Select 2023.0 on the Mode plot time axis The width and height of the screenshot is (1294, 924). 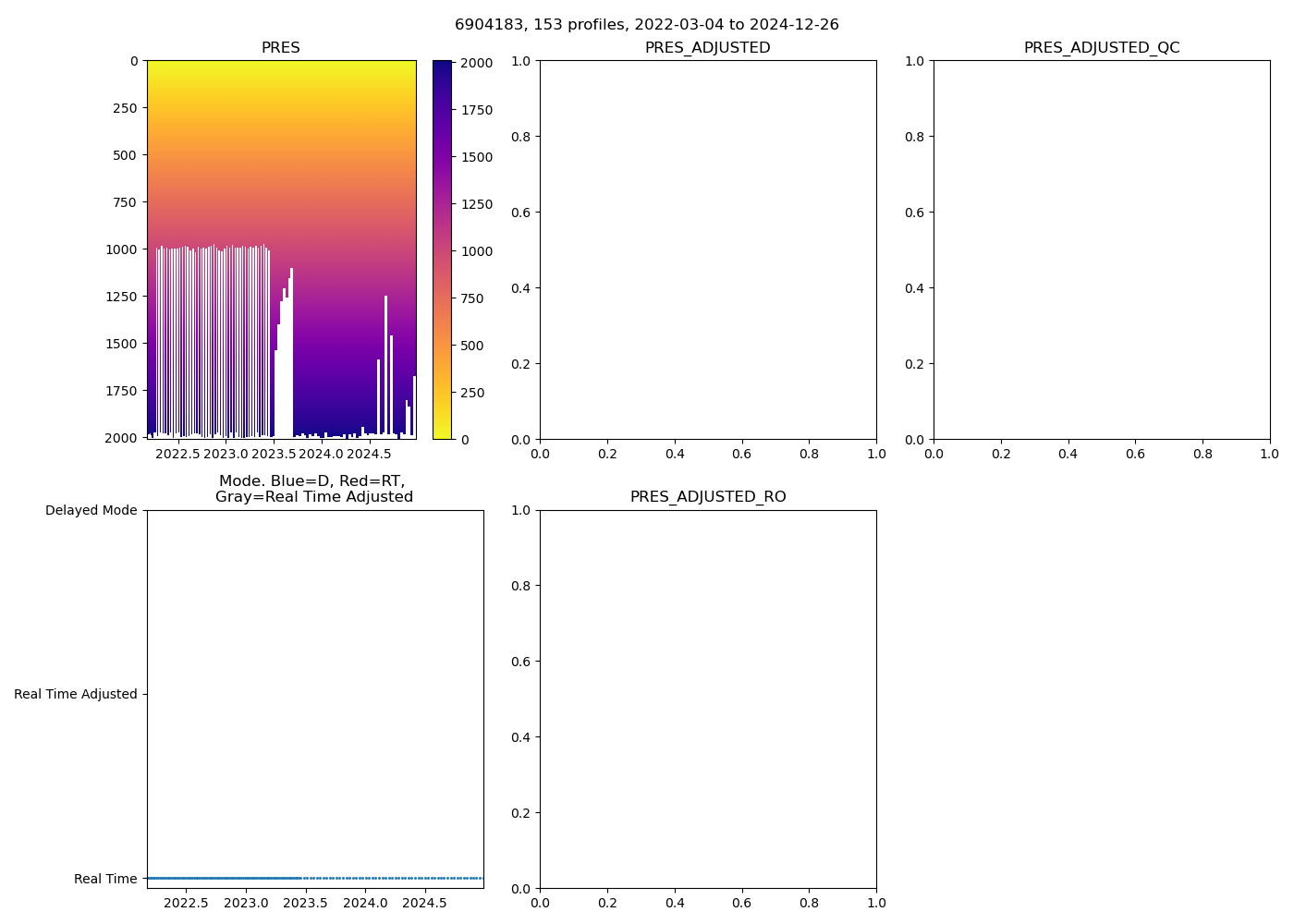[246, 904]
